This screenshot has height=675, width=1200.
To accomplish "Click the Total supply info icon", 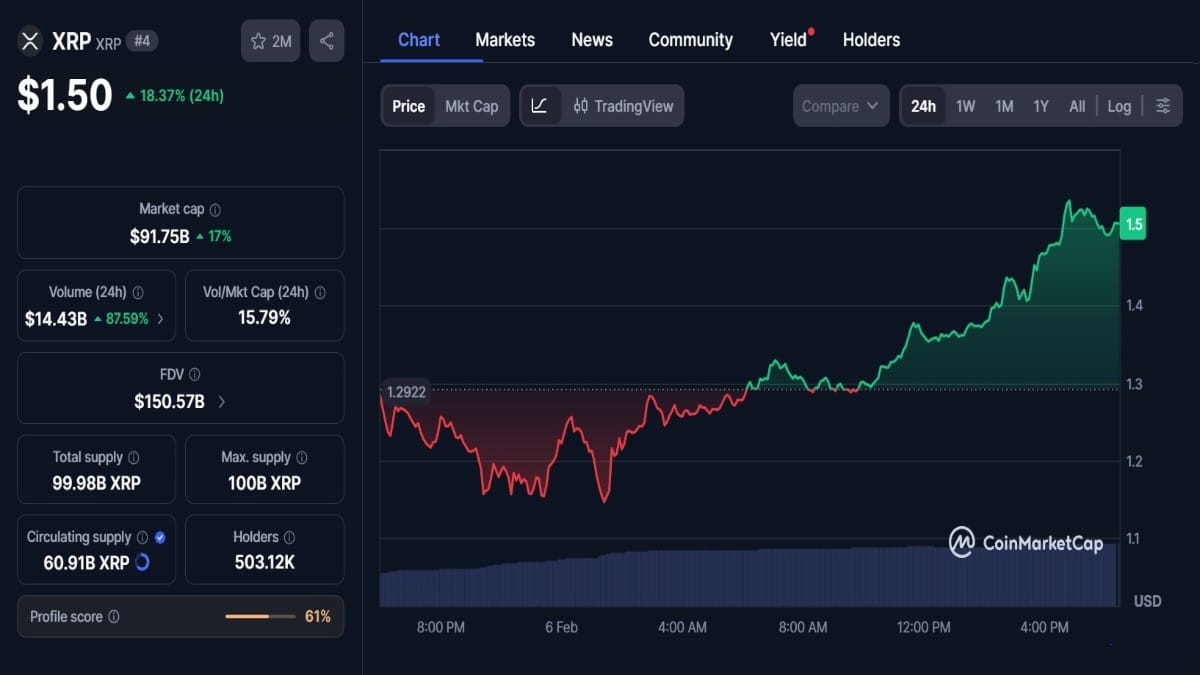I will click(x=134, y=457).
